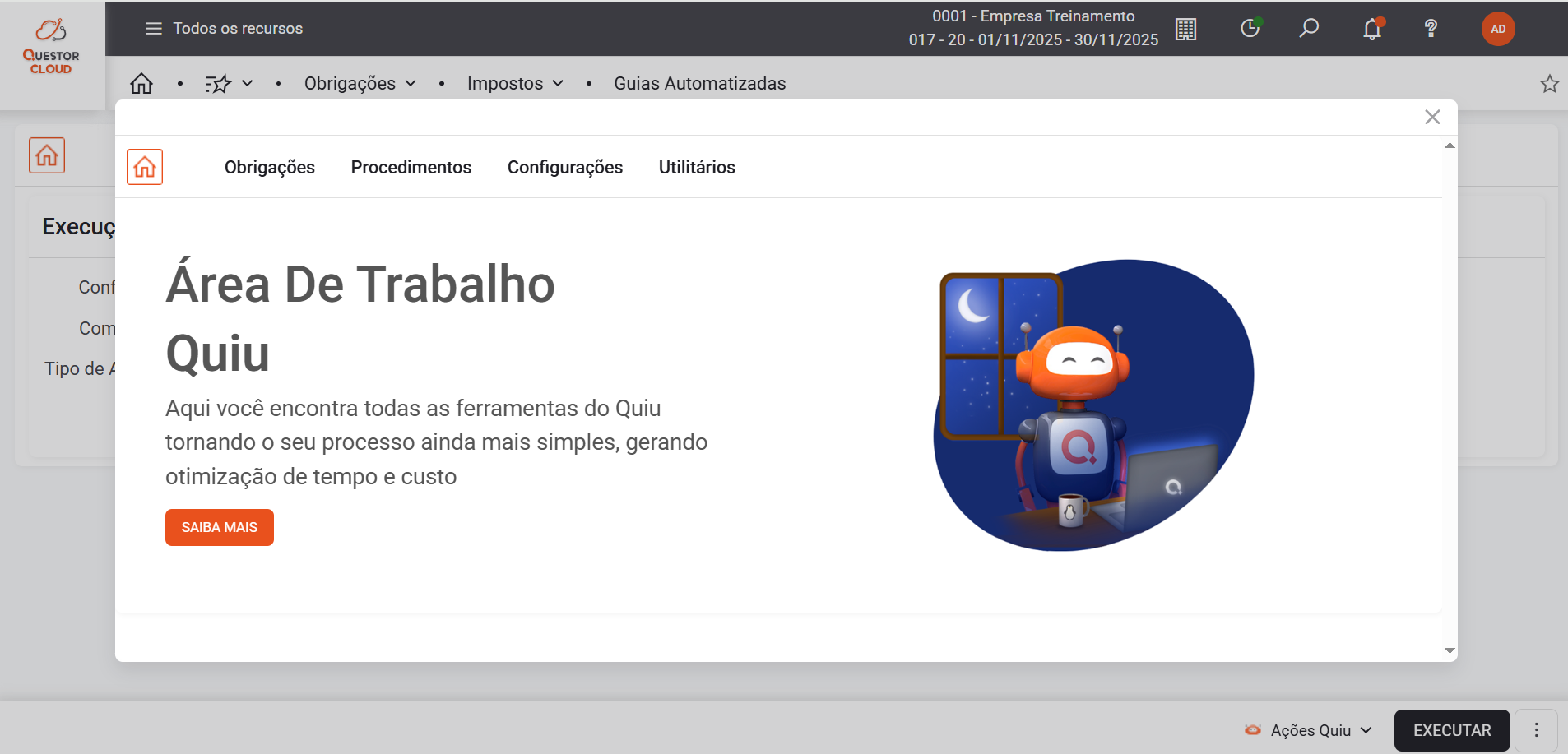Click the help question mark icon
The image size is (1568, 754).
tap(1431, 29)
